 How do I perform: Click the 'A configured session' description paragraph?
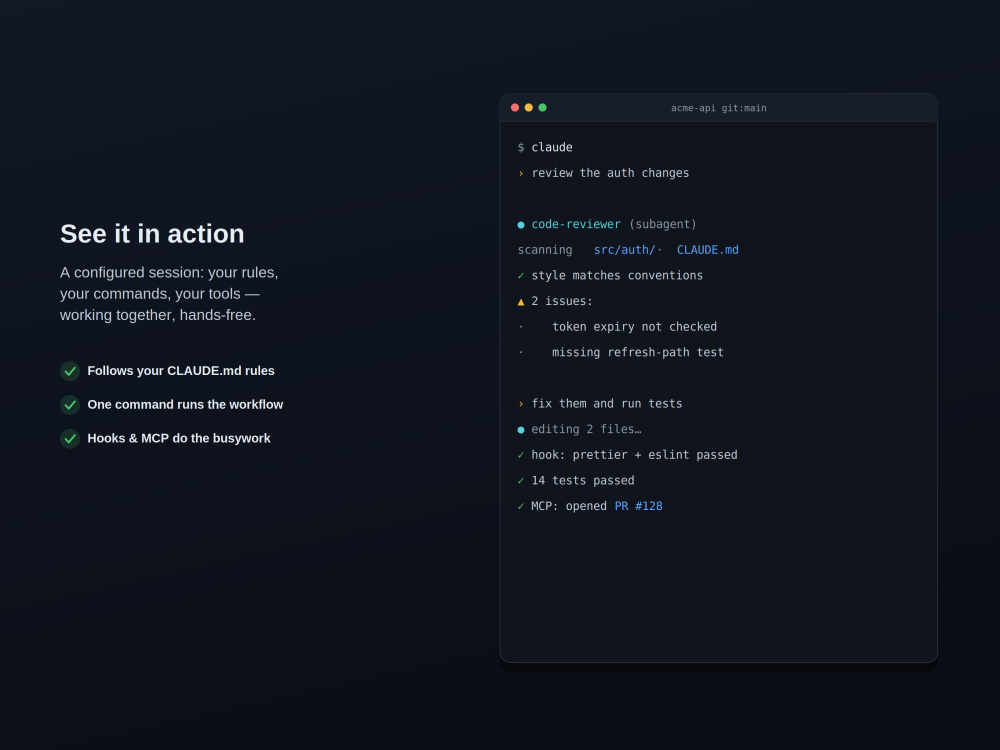(x=169, y=293)
